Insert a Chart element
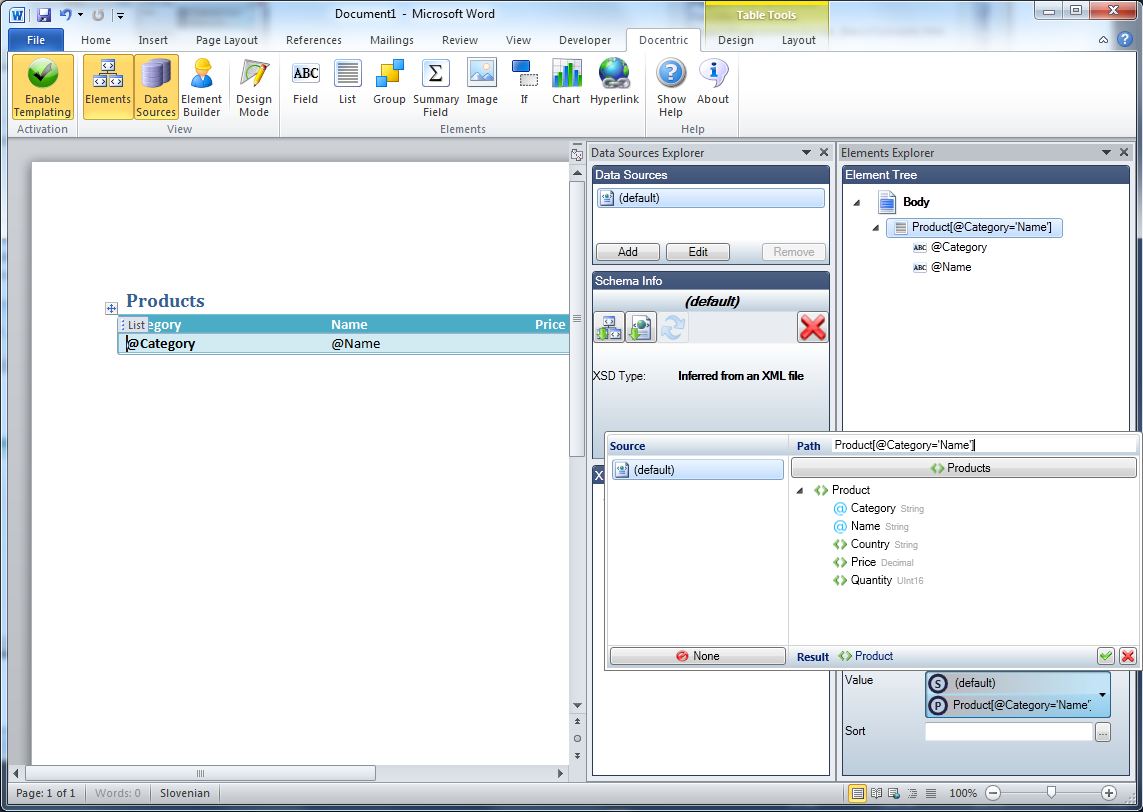The image size is (1143, 812). [x=566, y=82]
